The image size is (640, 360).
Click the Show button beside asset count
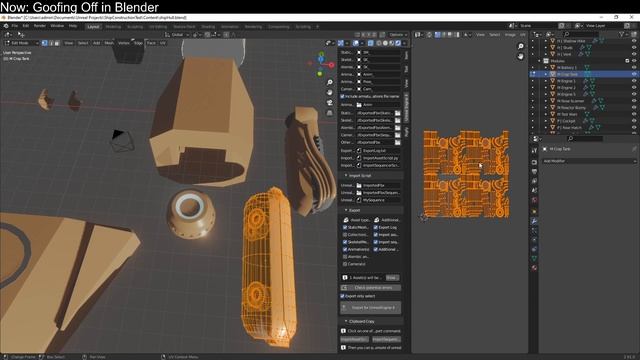(x=392, y=278)
